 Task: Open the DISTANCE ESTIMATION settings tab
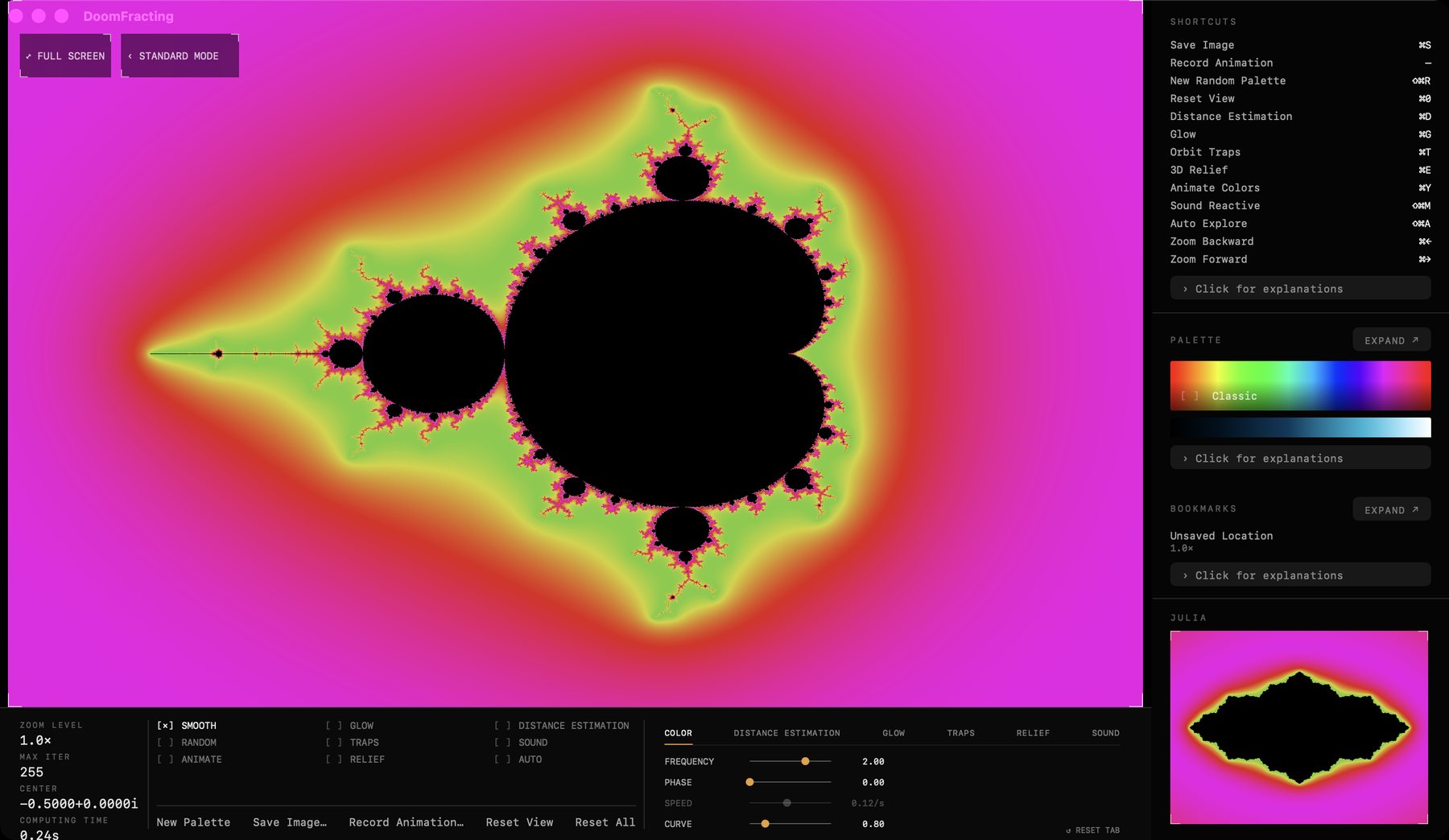pos(786,733)
